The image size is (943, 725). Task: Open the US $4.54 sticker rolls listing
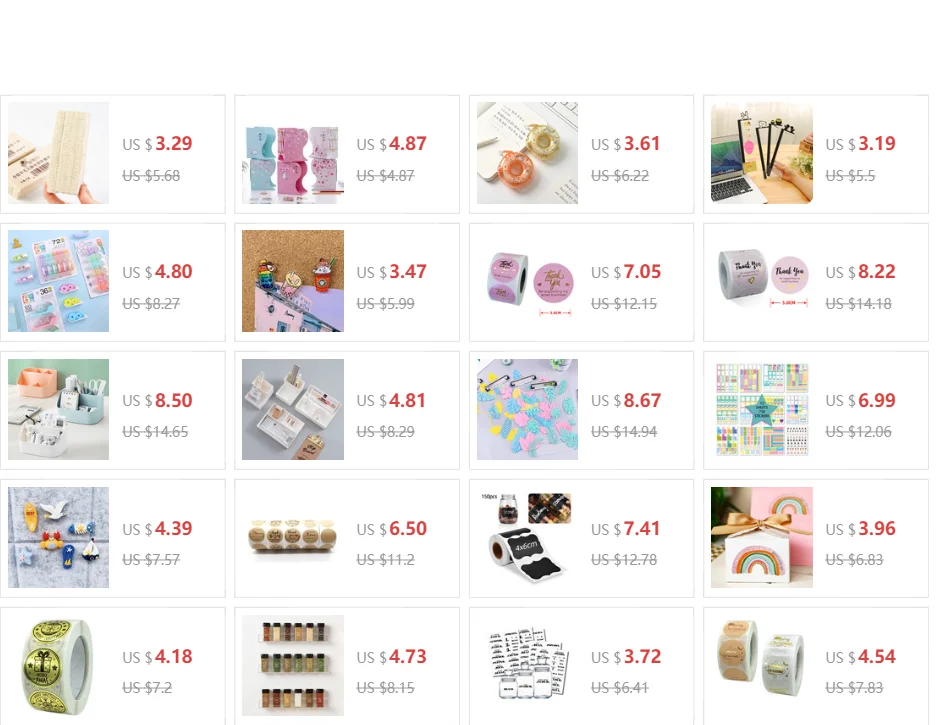[861, 656]
